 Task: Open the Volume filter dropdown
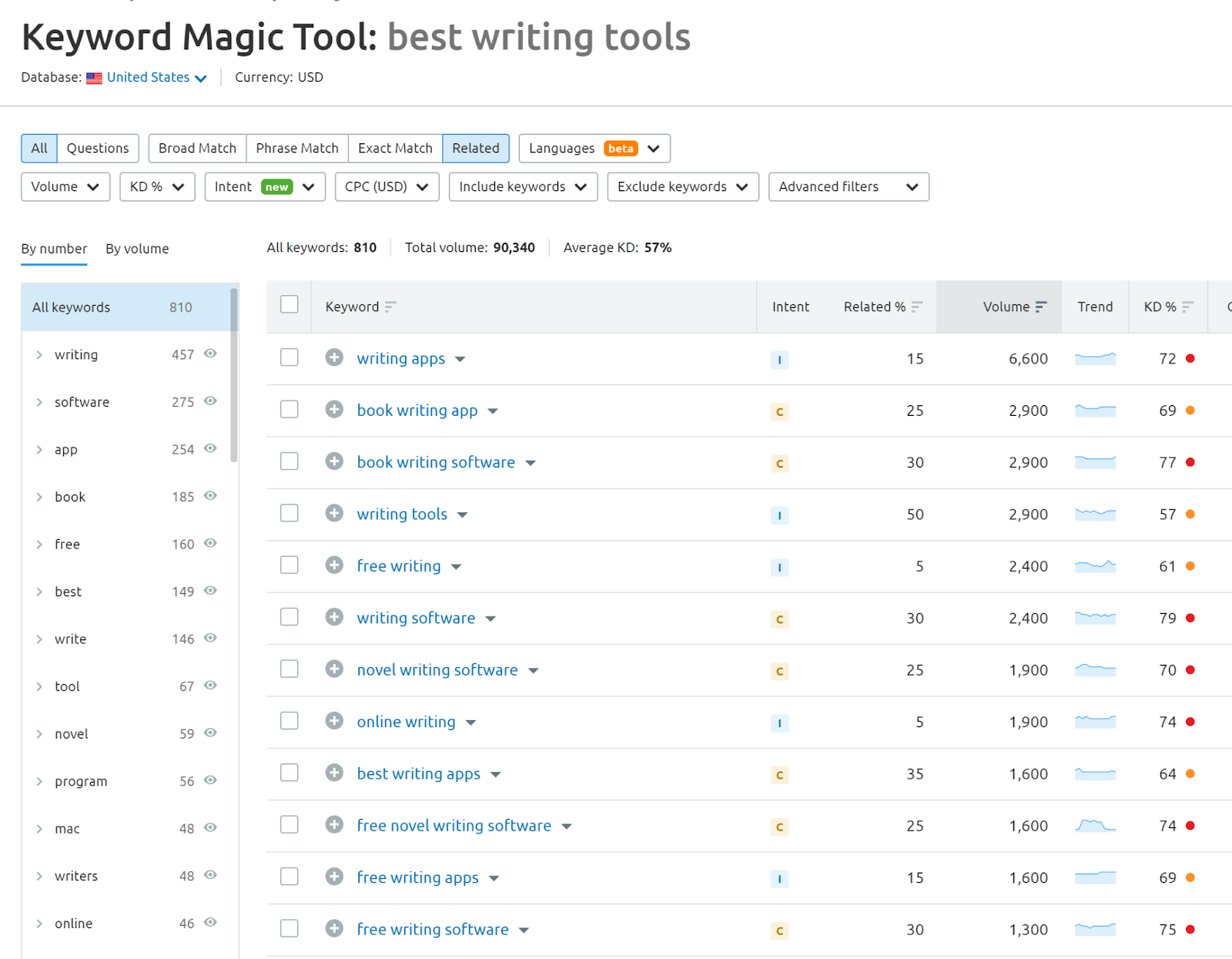click(x=65, y=187)
